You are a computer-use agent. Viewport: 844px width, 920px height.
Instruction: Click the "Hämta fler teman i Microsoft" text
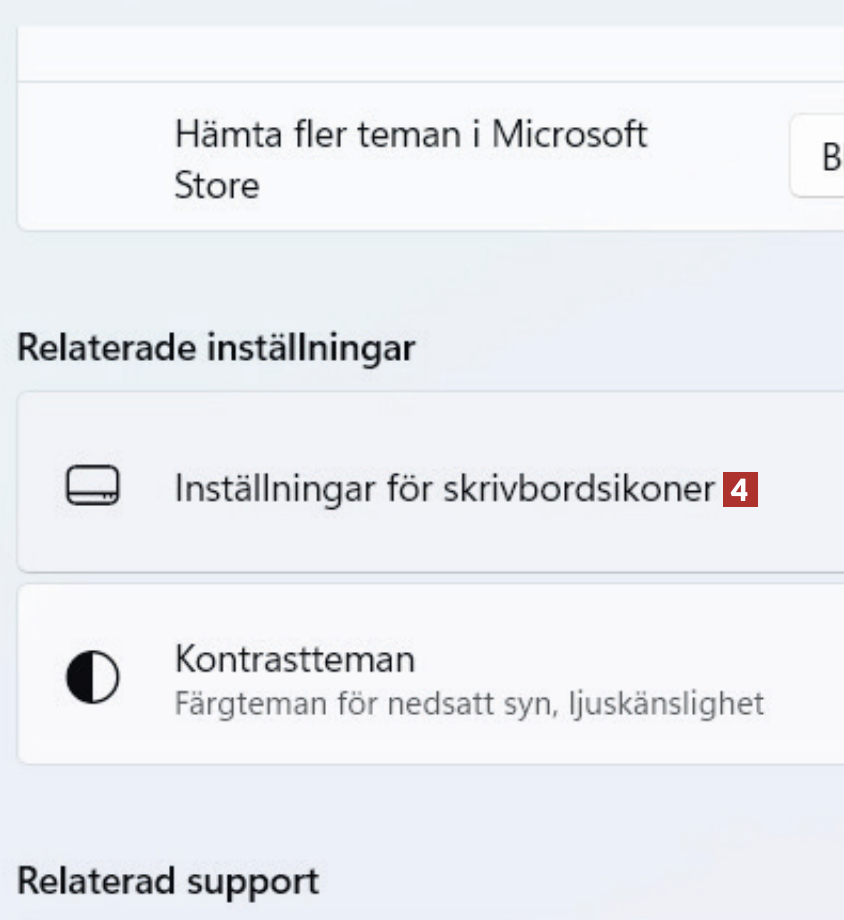coord(410,134)
